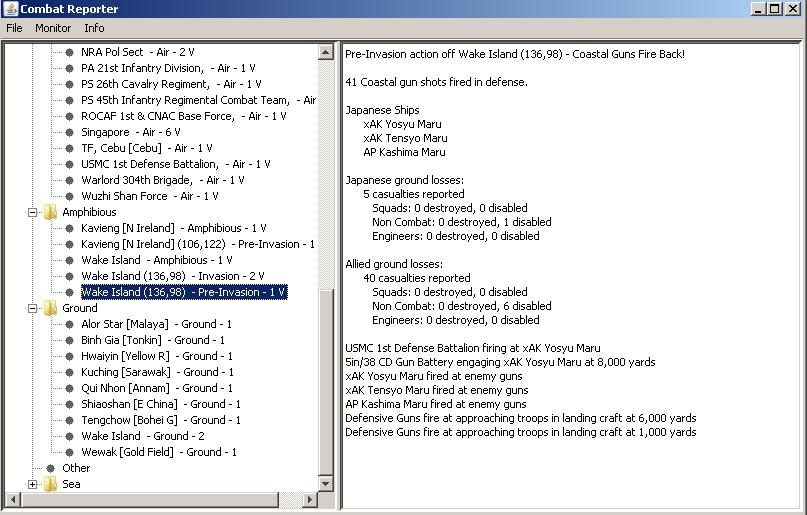Select Kavieng [N Ireland] - Amphibious - 1 V
Image resolution: width=807 pixels, height=515 pixels.
pyautogui.click(x=174, y=228)
